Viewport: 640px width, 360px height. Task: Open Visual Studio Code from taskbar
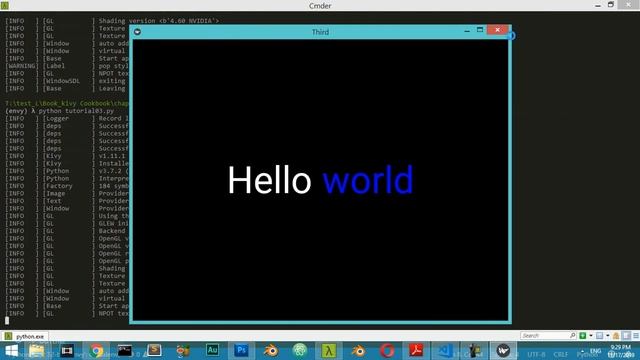tap(445, 351)
